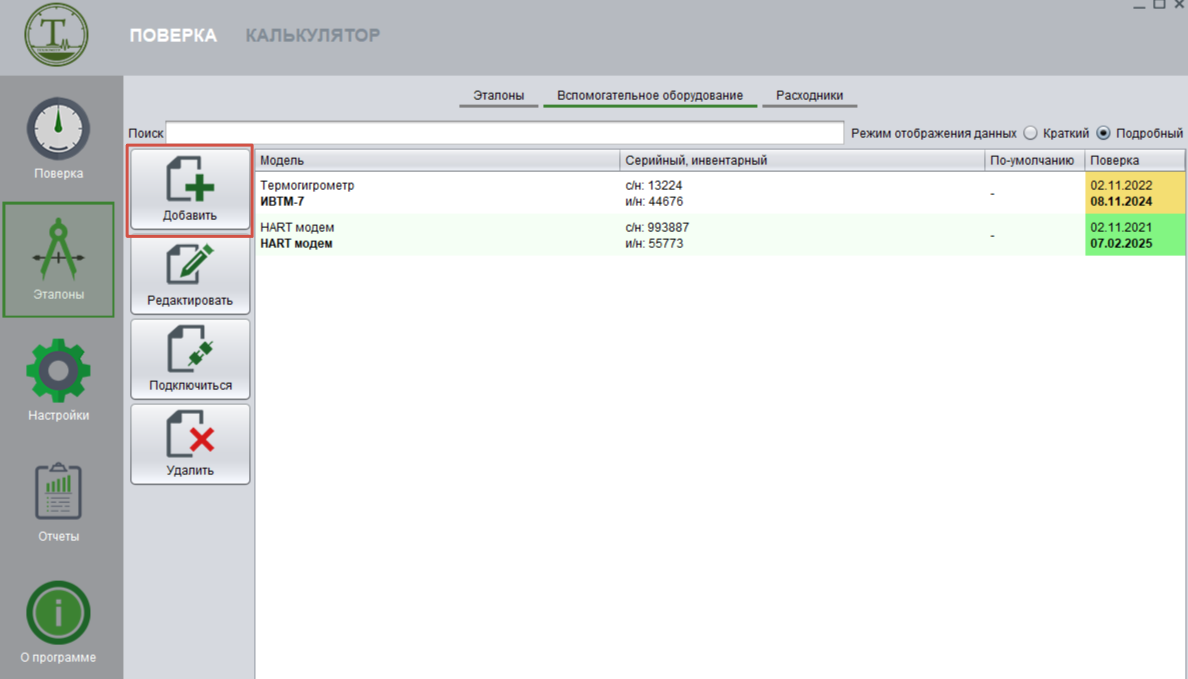Select the Краткий display mode radio button
The width and height of the screenshot is (1188, 679).
[1030, 133]
